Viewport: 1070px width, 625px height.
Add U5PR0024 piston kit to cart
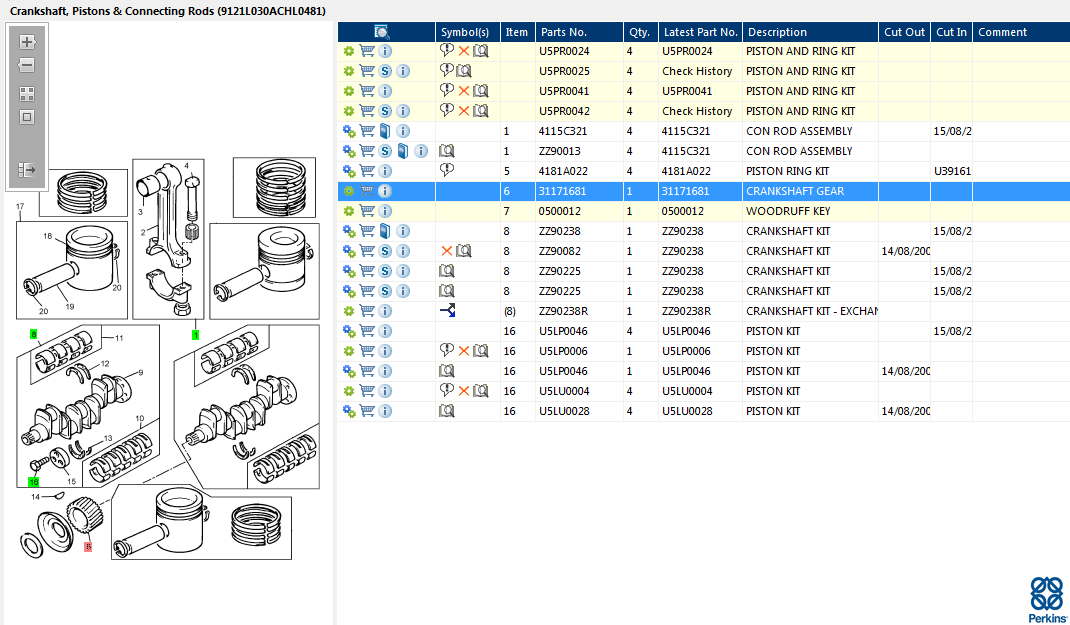point(367,51)
